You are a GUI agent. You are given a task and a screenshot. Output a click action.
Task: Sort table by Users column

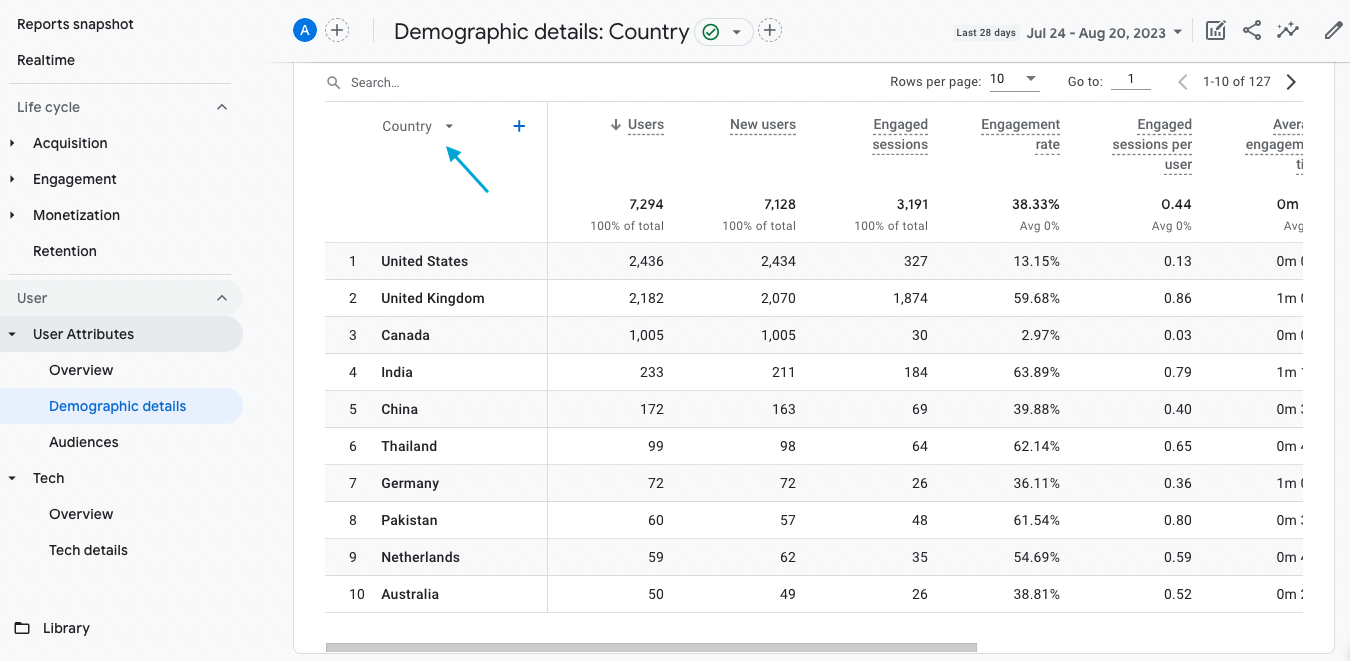(x=645, y=125)
